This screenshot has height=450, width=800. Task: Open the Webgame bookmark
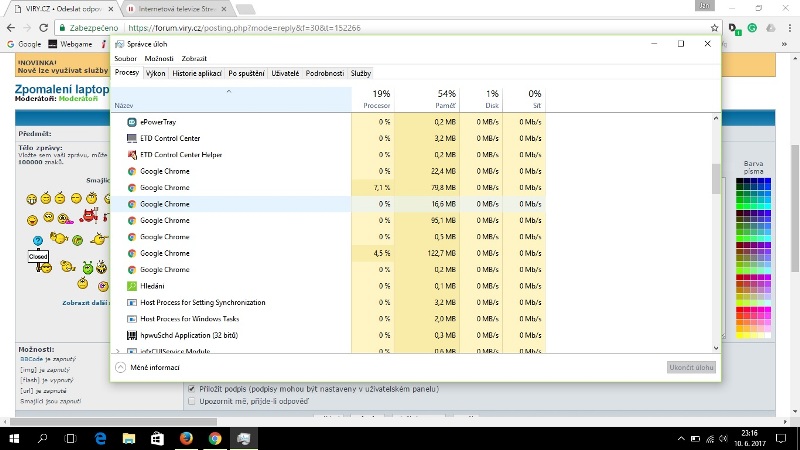tap(70, 44)
